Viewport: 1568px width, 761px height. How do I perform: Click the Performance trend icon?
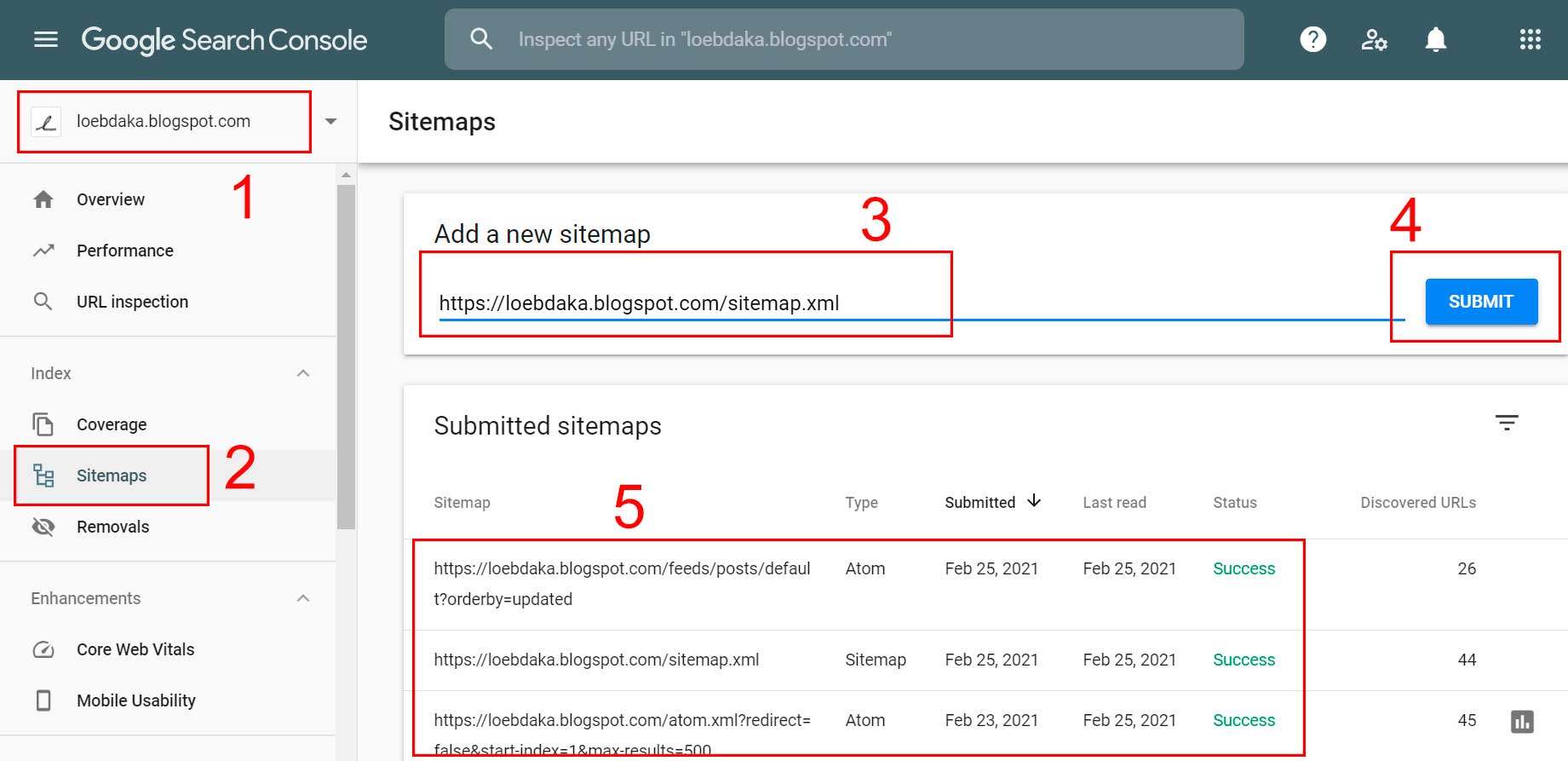tap(43, 251)
